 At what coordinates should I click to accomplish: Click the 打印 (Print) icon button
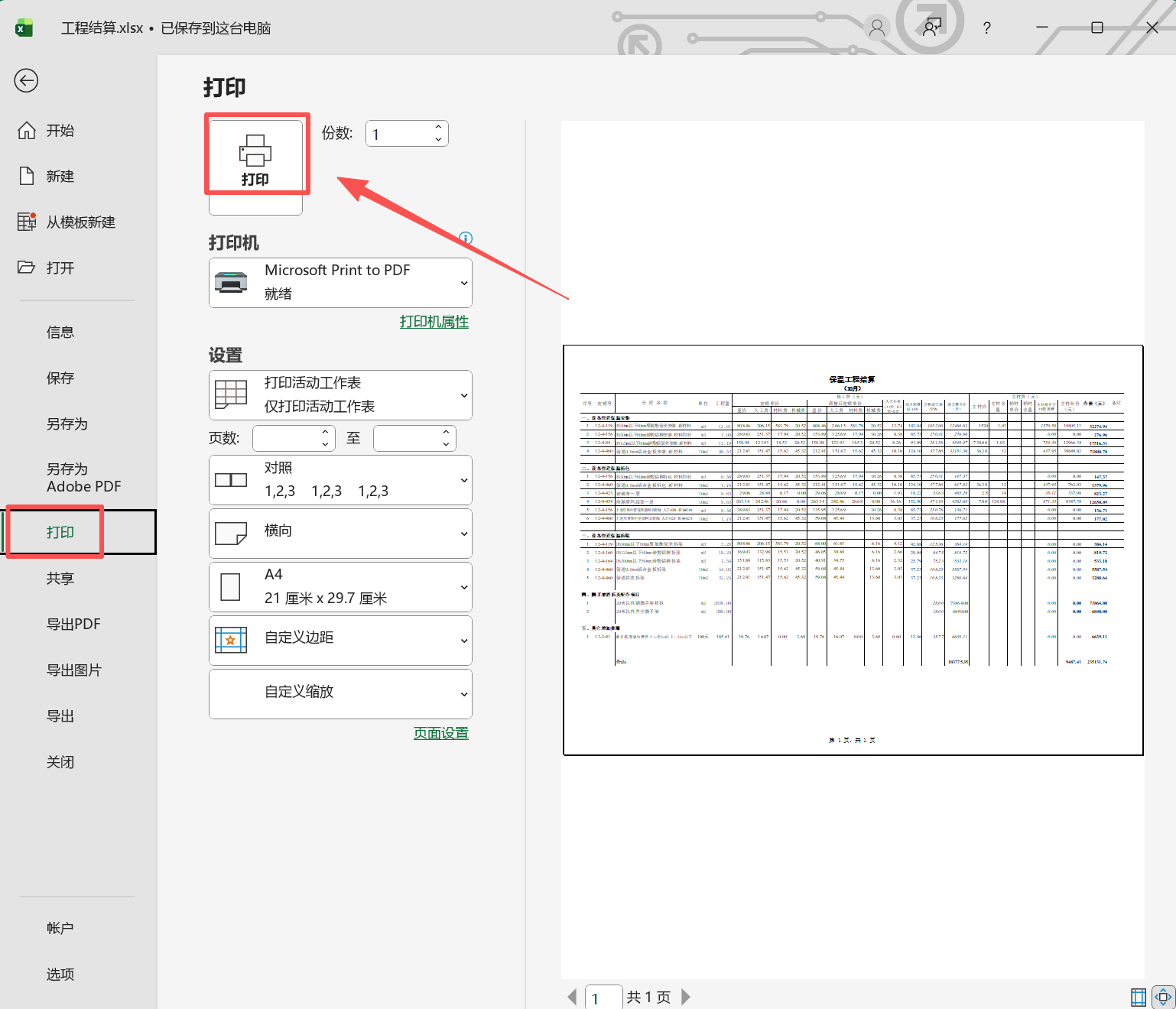256,155
